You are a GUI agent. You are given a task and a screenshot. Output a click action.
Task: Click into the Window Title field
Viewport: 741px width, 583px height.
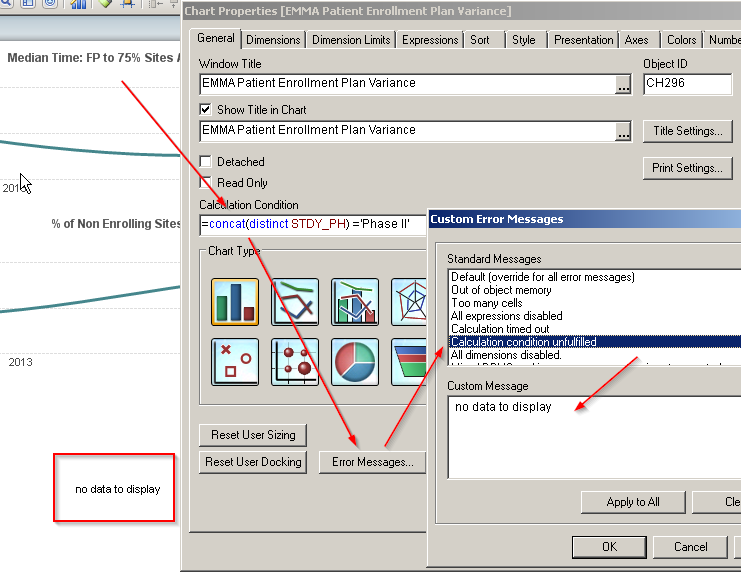[408, 84]
